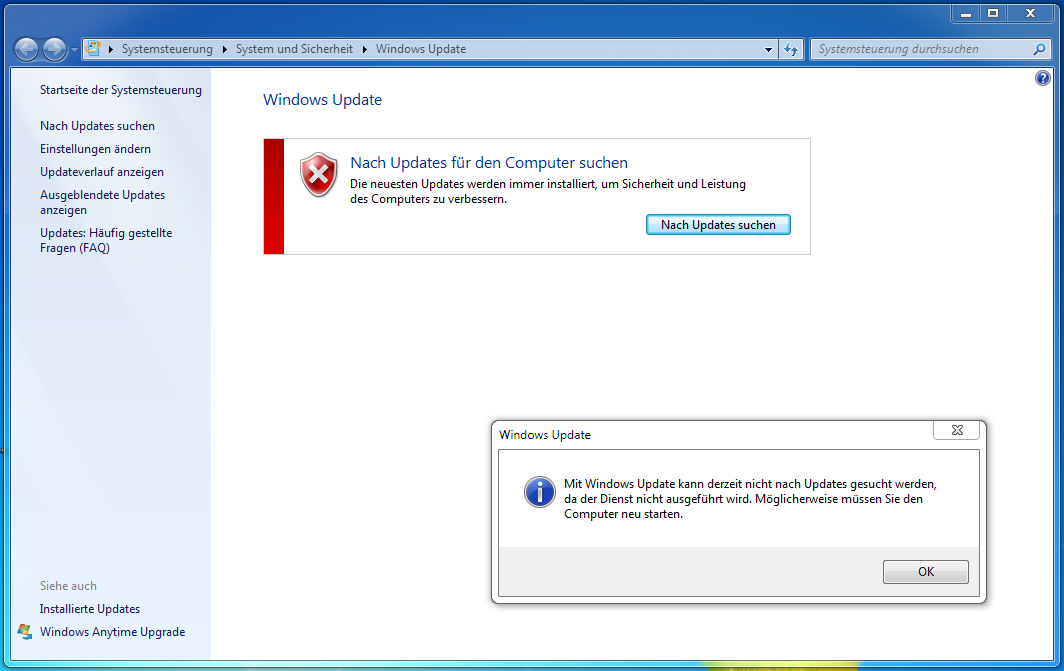The image size is (1064, 671).
Task: Open Ausgeblendete Updates anzeigen link
Action: [x=102, y=202]
